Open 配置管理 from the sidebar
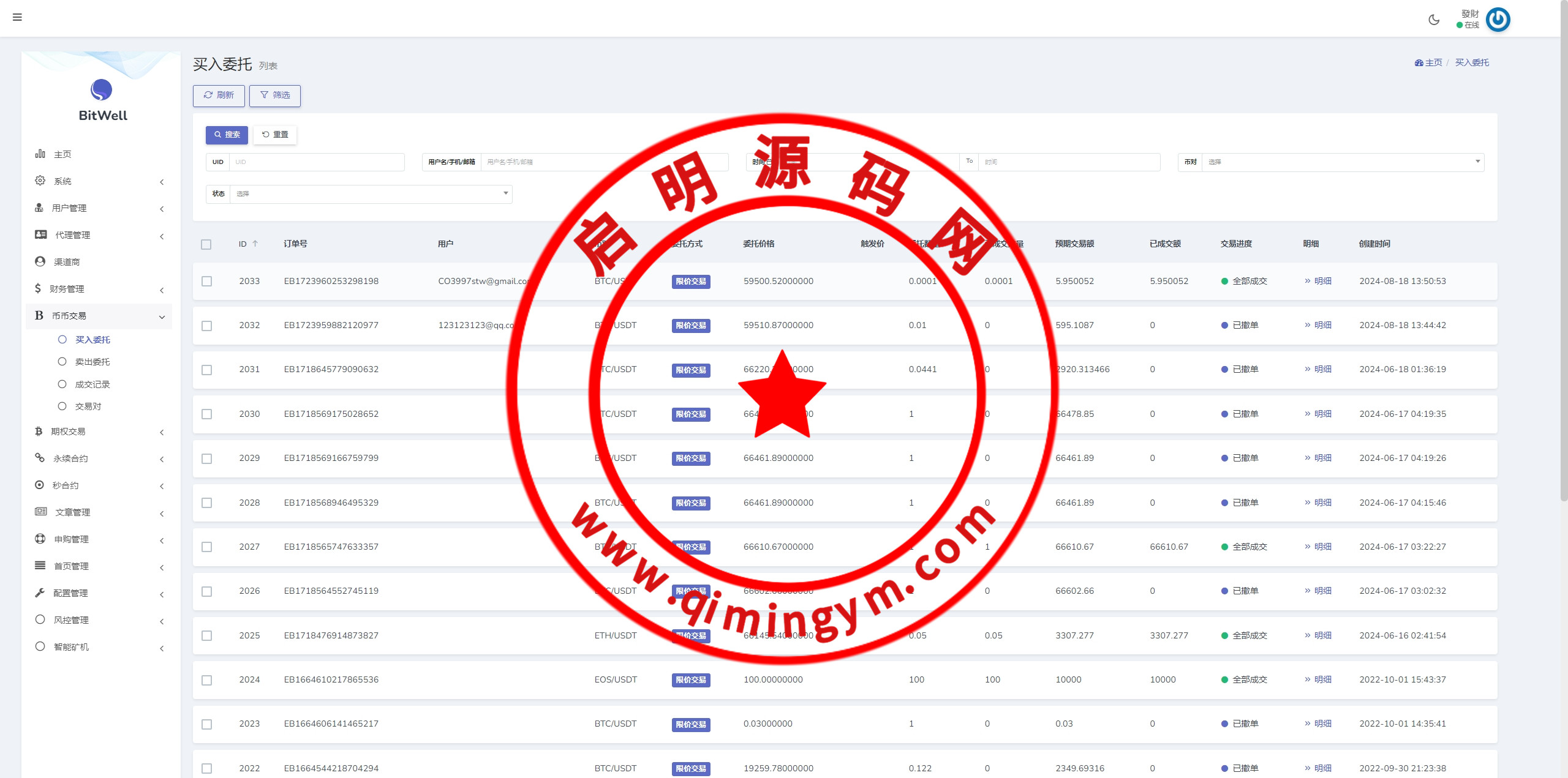1568x778 pixels. click(x=70, y=593)
